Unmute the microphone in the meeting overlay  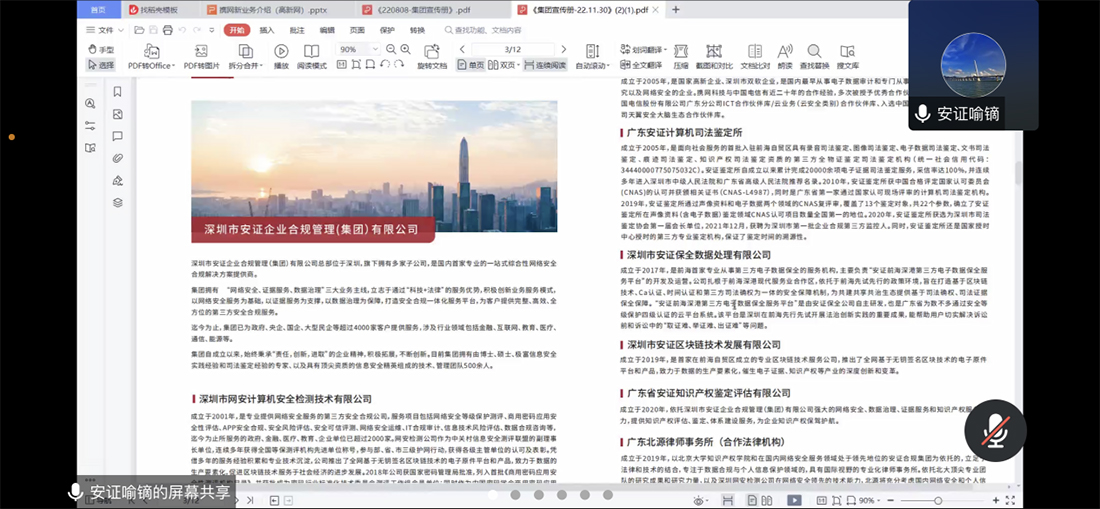[x=995, y=430]
